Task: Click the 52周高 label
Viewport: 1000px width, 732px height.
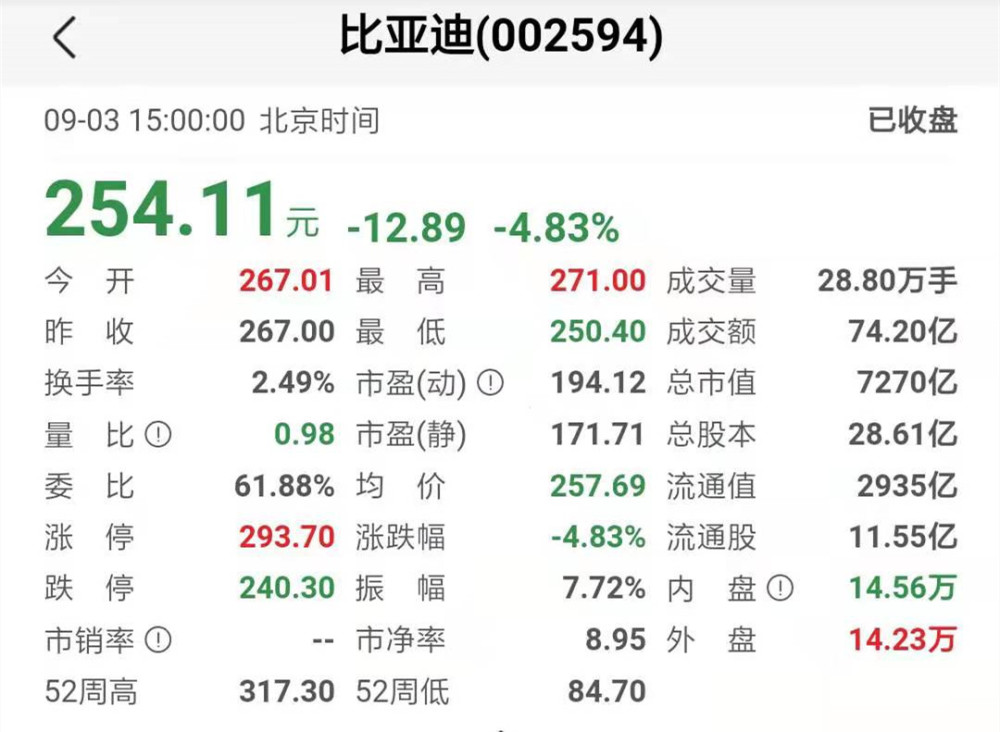Action: click(91, 692)
